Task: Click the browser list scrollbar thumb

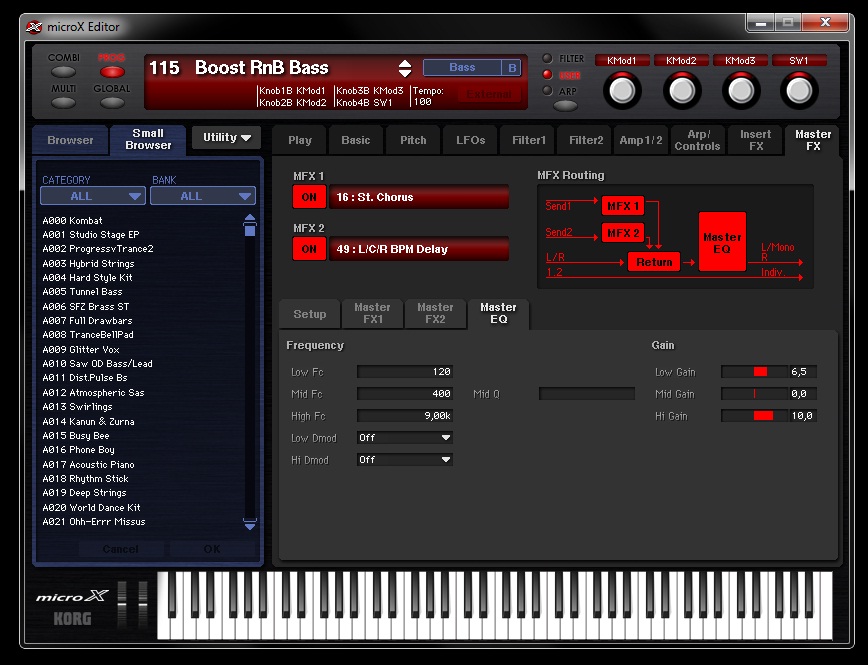Action: point(250,229)
